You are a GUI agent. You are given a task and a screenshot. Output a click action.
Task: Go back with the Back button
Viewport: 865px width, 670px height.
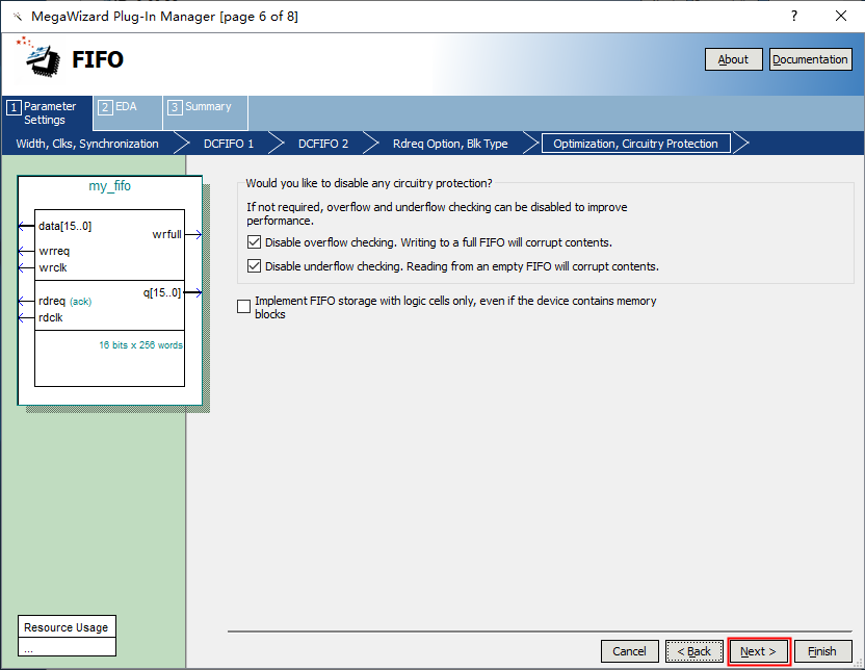tap(694, 651)
